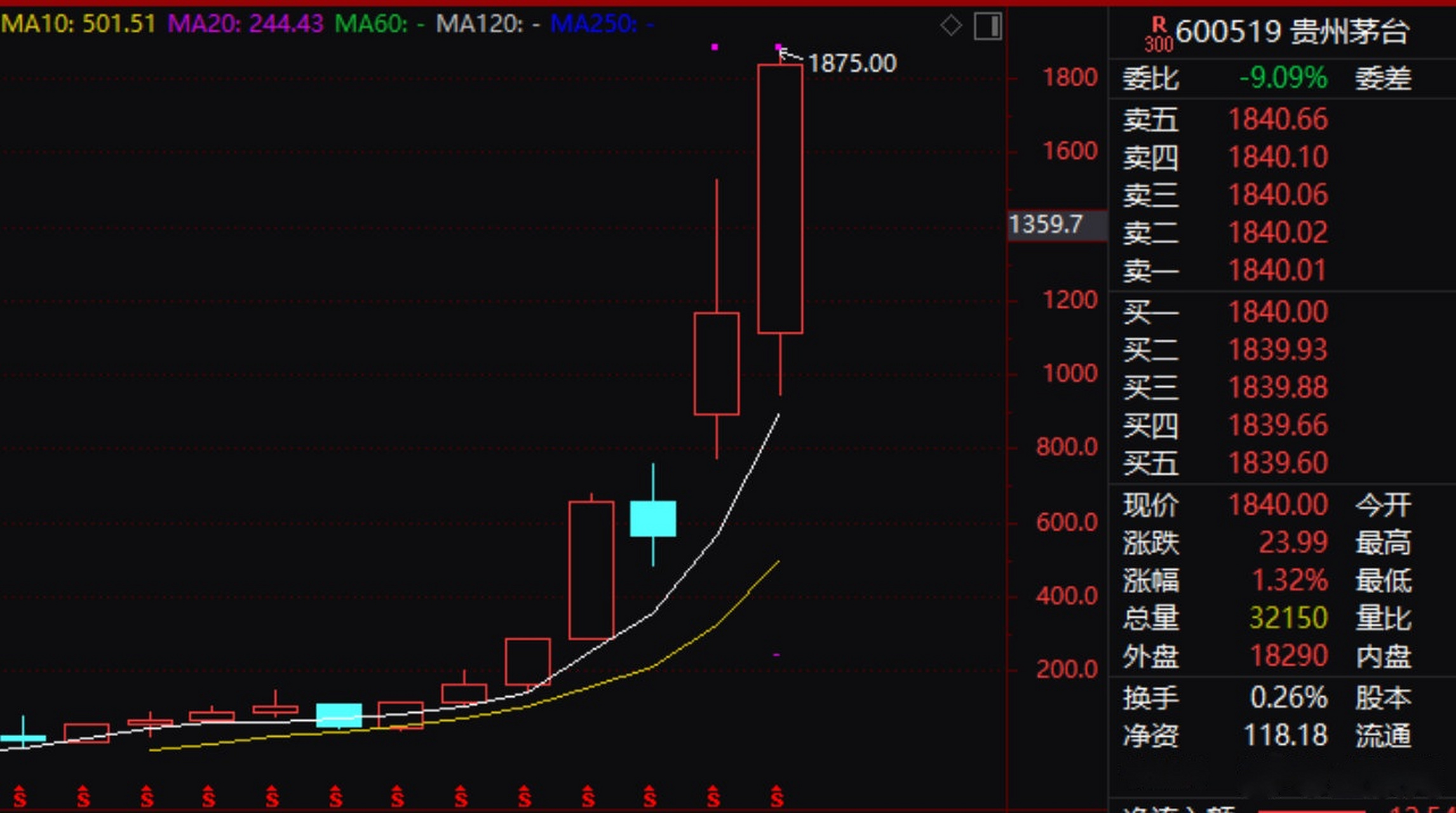Click the 外盘 18290 value
Viewport: 1456px width, 813px height.
[x=1288, y=656]
